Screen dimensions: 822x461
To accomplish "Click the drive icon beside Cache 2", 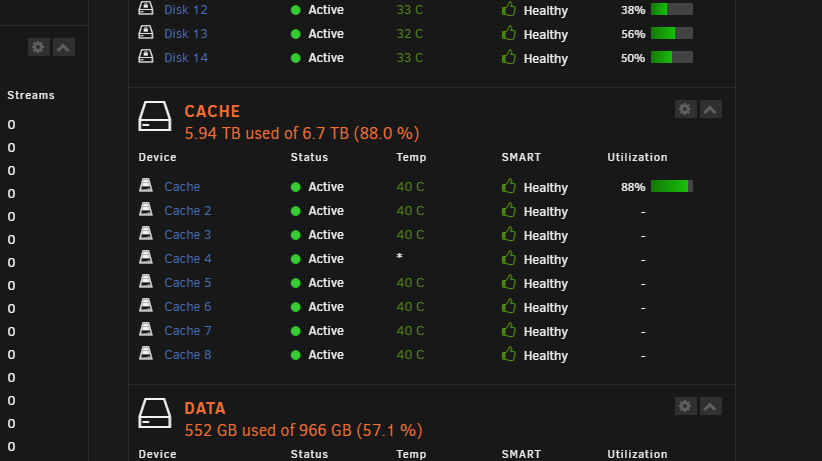I will point(146,209).
